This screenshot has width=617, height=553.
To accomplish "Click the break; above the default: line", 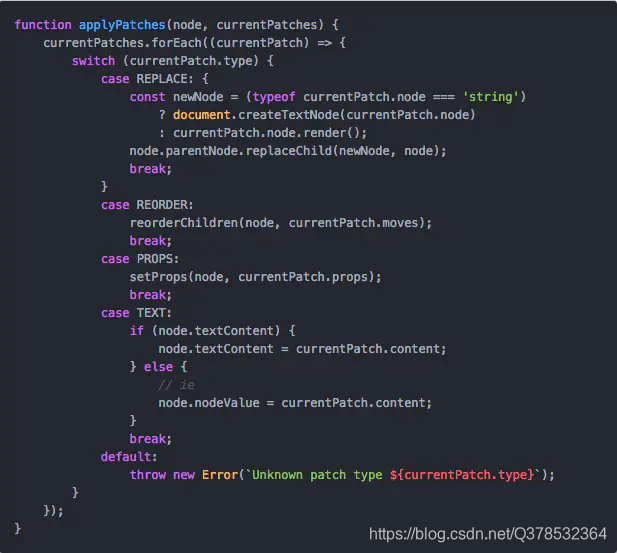I will (151, 439).
